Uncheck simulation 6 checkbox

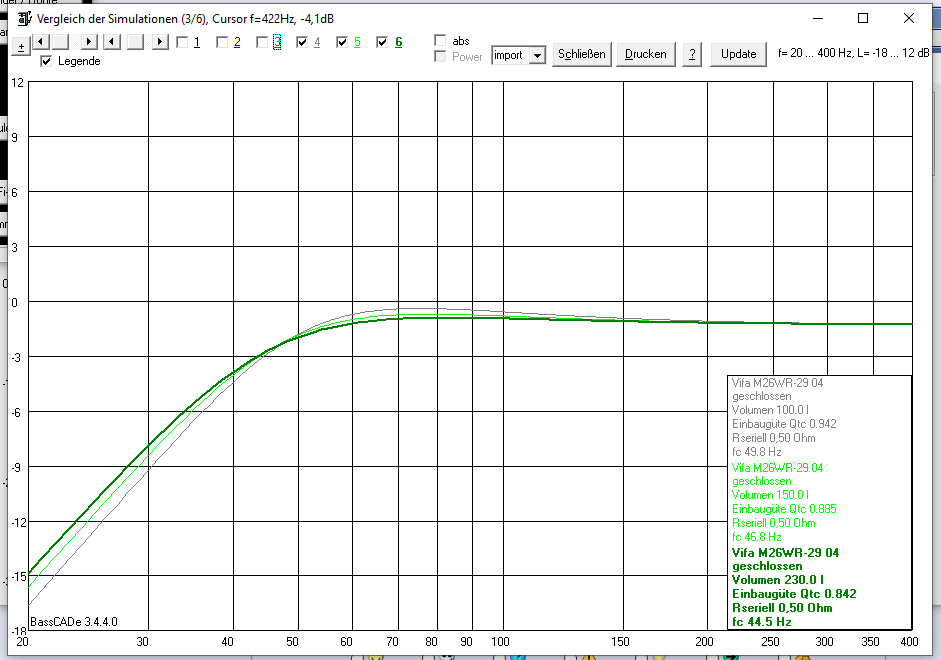(382, 42)
